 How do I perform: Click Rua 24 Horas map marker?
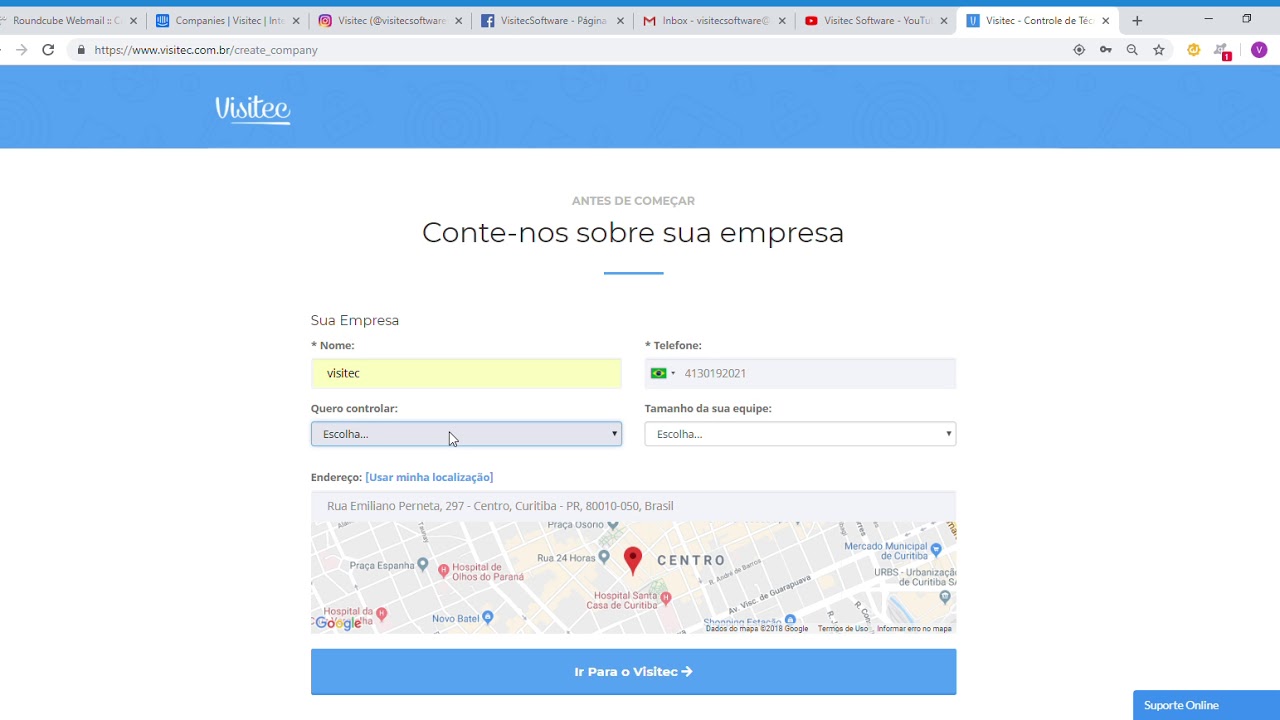point(604,558)
